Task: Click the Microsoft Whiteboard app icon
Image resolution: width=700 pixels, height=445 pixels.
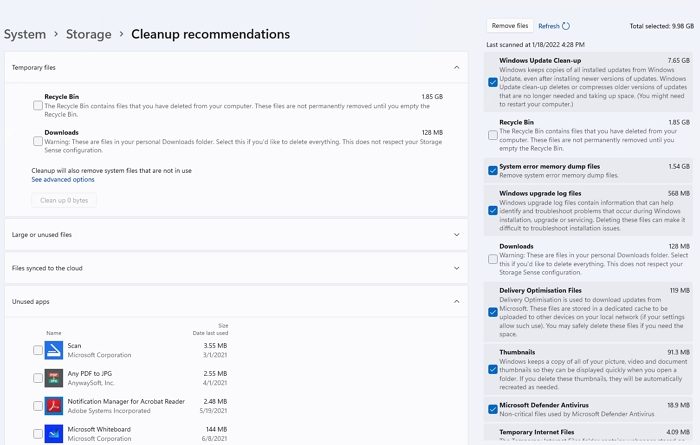Action: coord(54,434)
